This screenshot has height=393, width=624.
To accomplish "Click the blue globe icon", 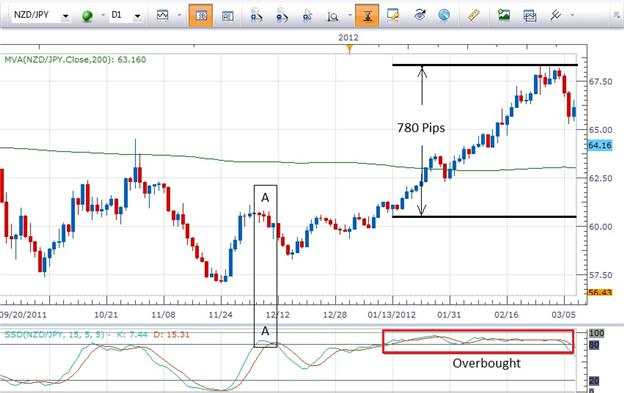I will tap(444, 15).
